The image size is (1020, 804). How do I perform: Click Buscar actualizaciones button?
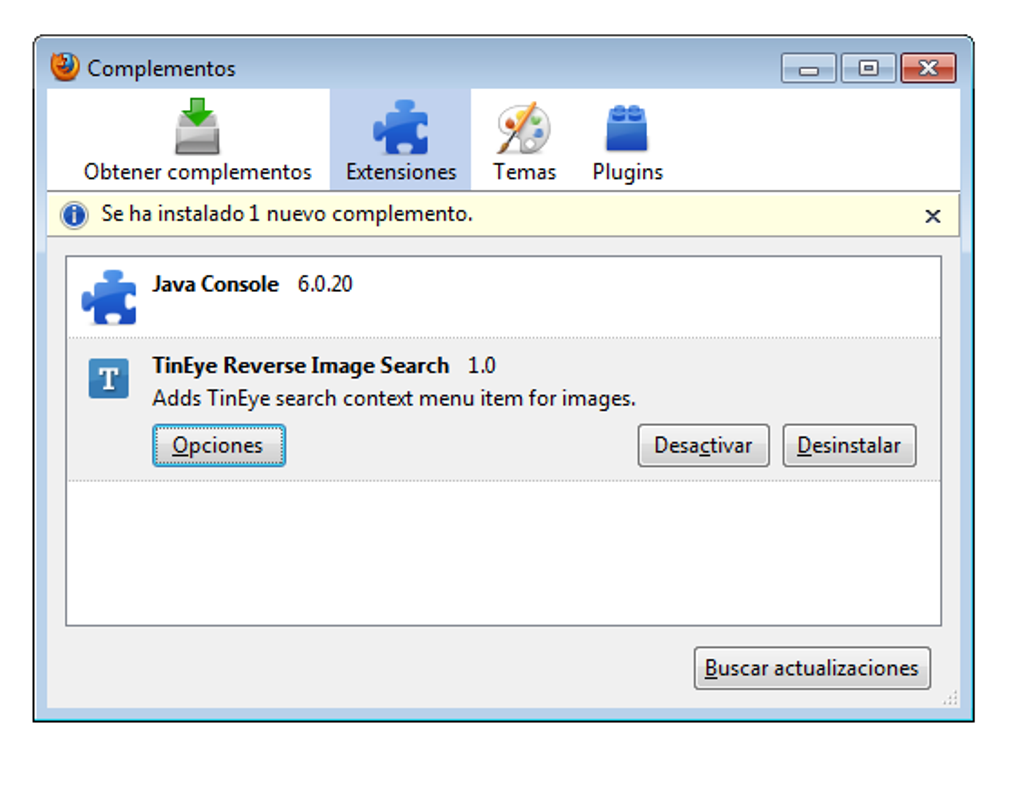click(x=812, y=668)
